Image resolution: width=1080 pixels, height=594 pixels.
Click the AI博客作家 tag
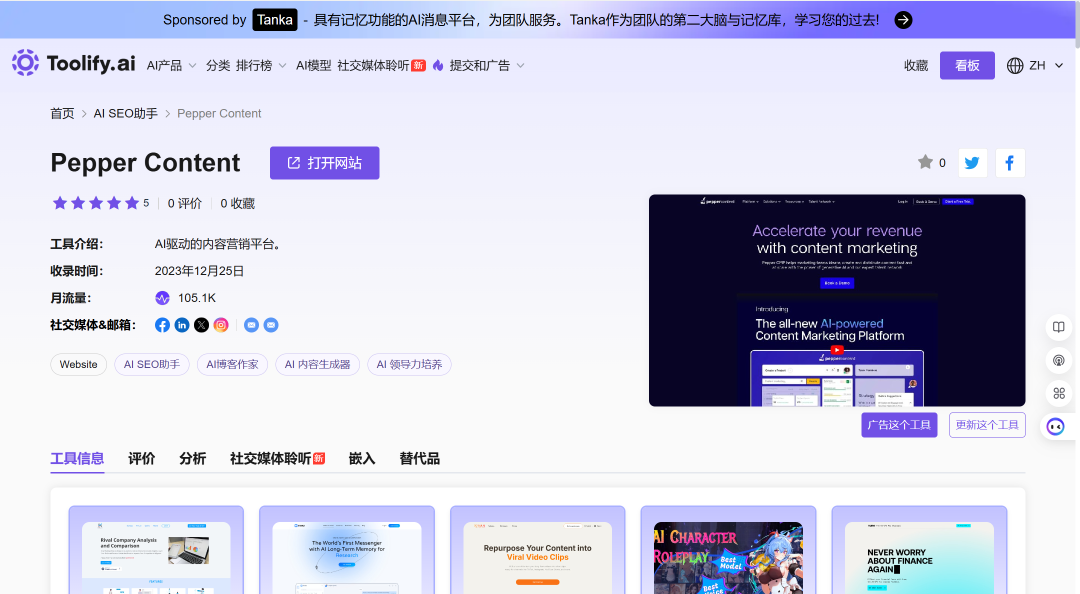click(232, 365)
